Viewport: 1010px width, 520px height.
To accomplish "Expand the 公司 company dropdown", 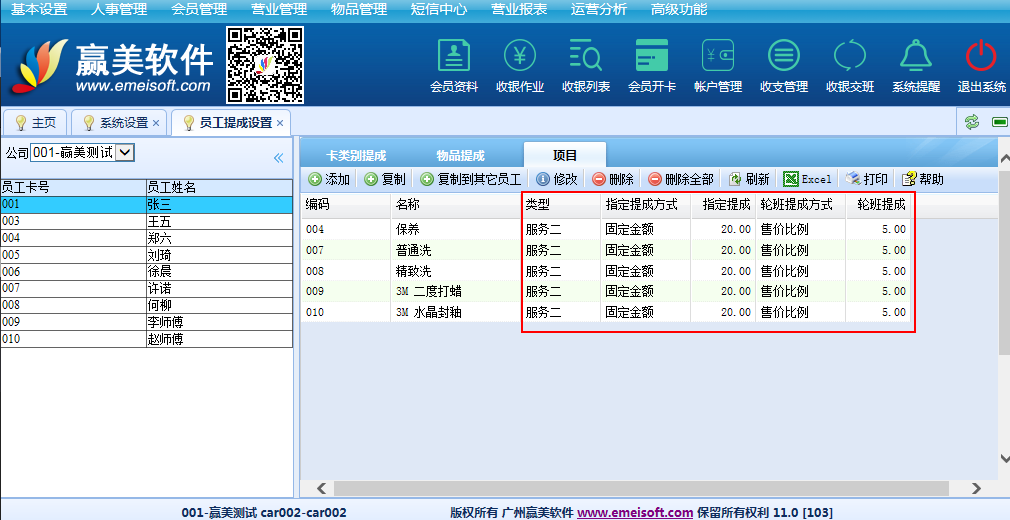I will 125,152.
